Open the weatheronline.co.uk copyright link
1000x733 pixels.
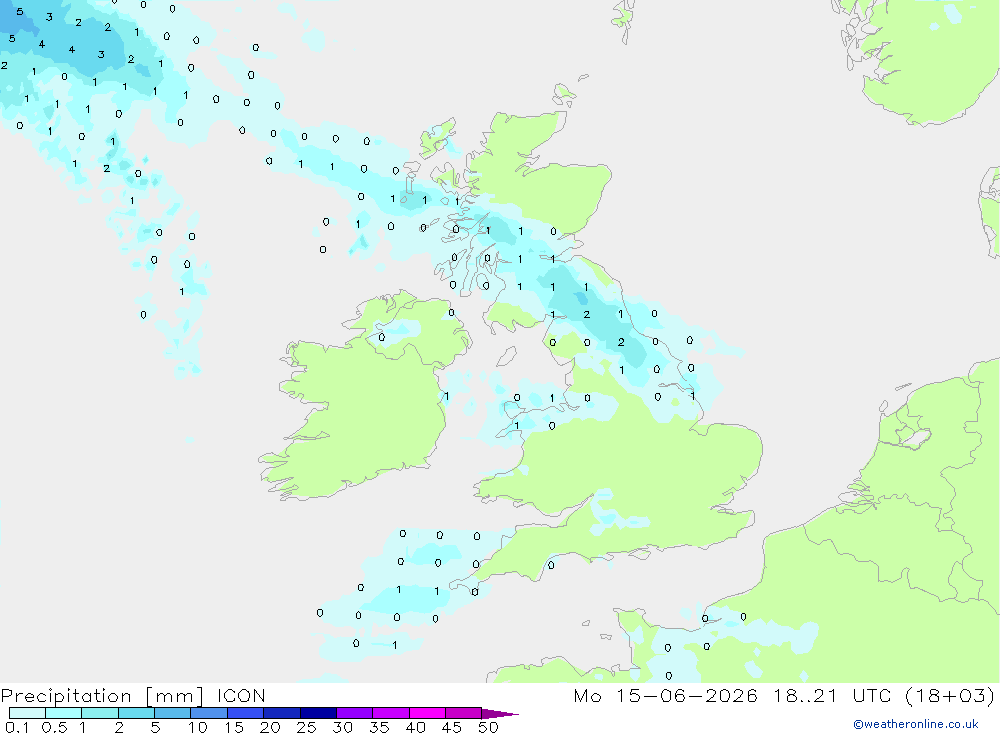tap(915, 724)
